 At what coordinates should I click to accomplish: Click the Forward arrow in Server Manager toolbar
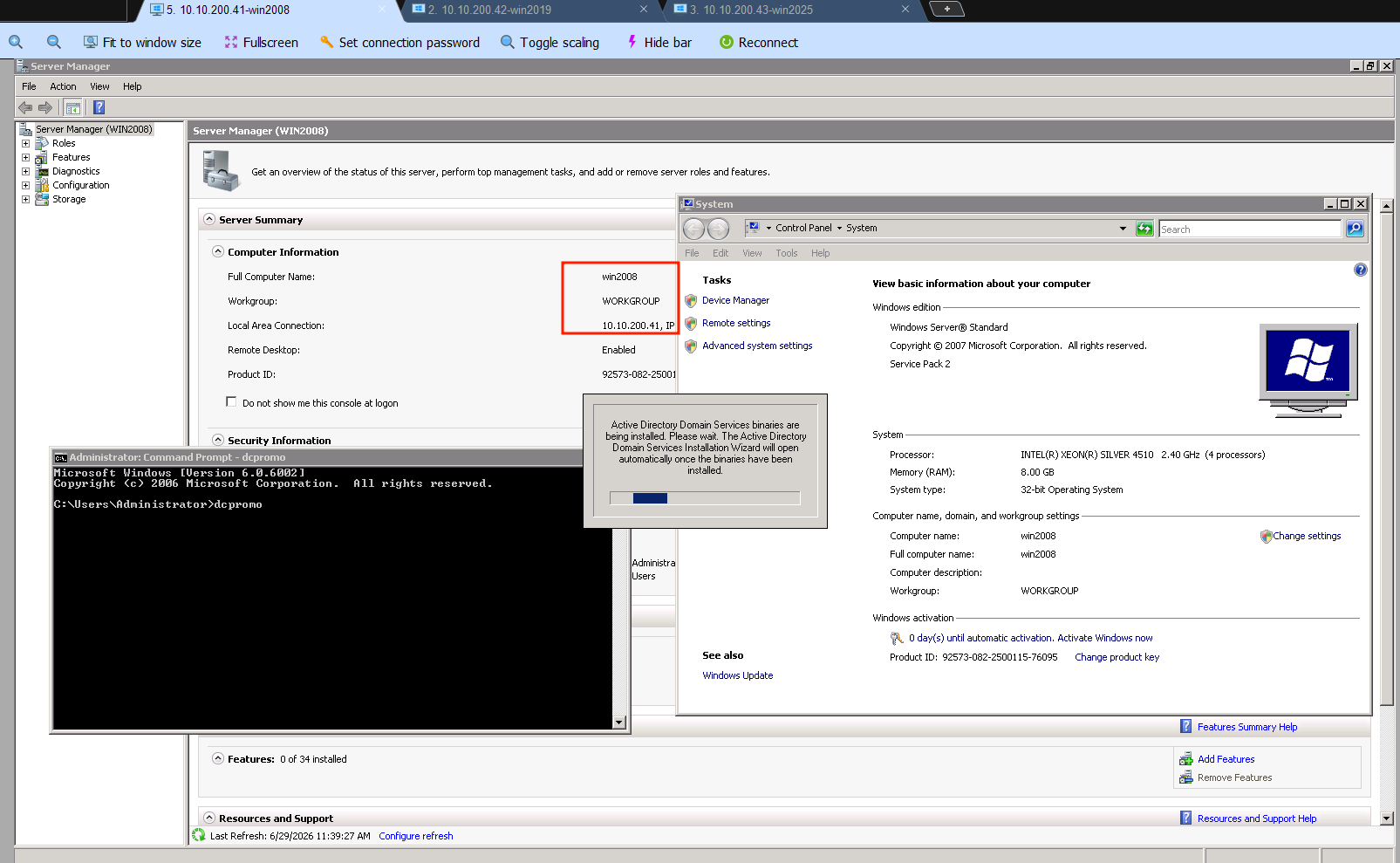[x=45, y=107]
